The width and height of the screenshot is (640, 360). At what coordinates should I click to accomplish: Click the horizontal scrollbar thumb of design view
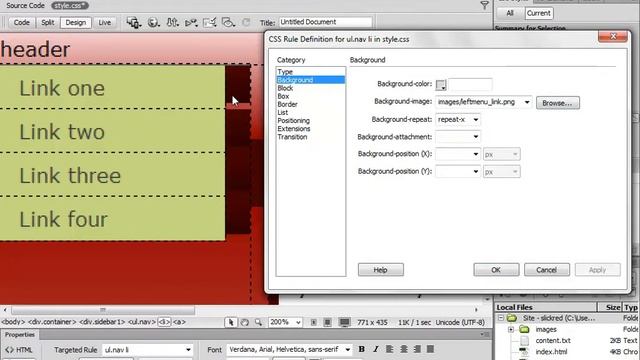(103, 310)
